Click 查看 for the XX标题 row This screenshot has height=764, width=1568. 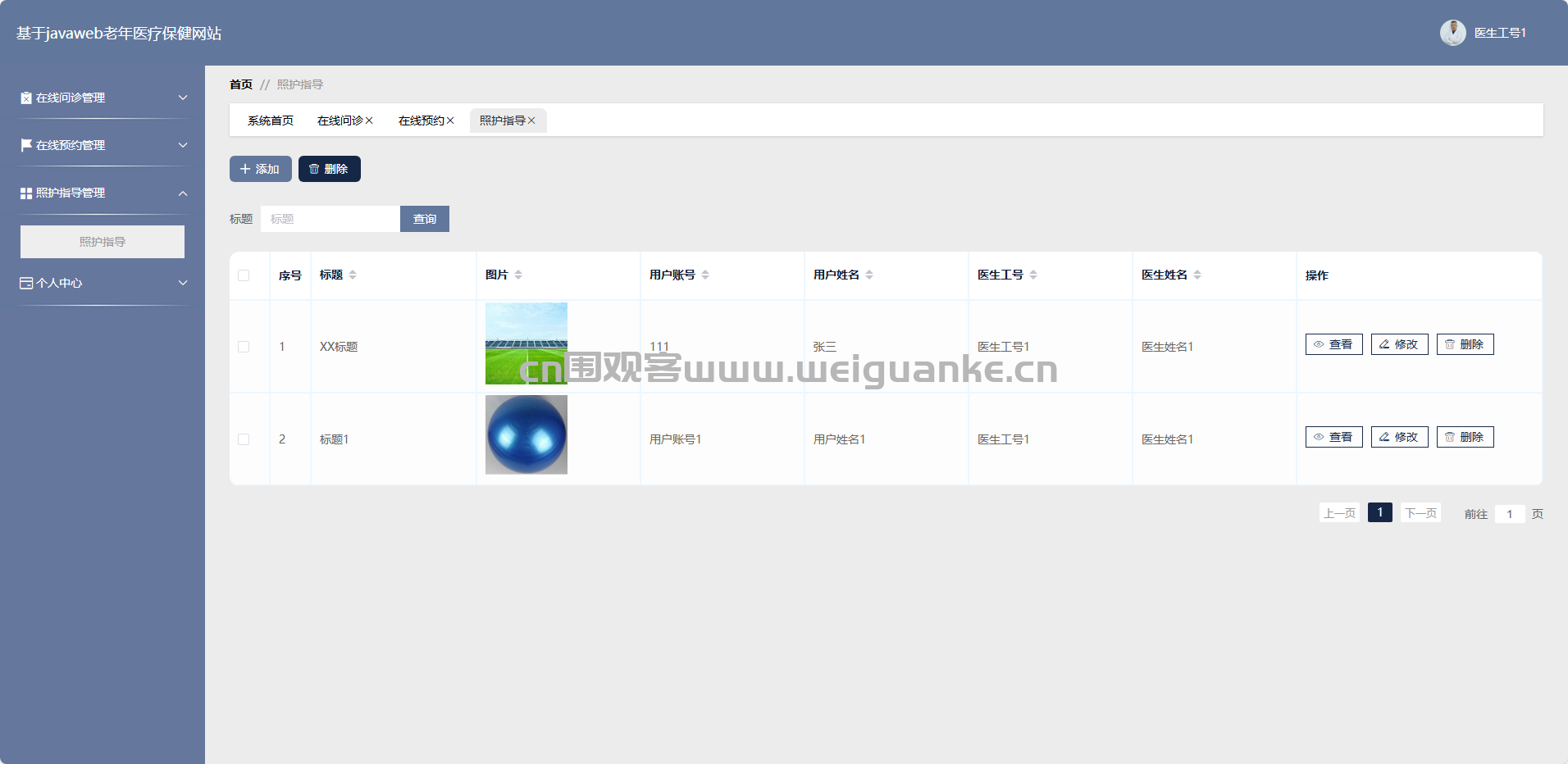(1334, 344)
